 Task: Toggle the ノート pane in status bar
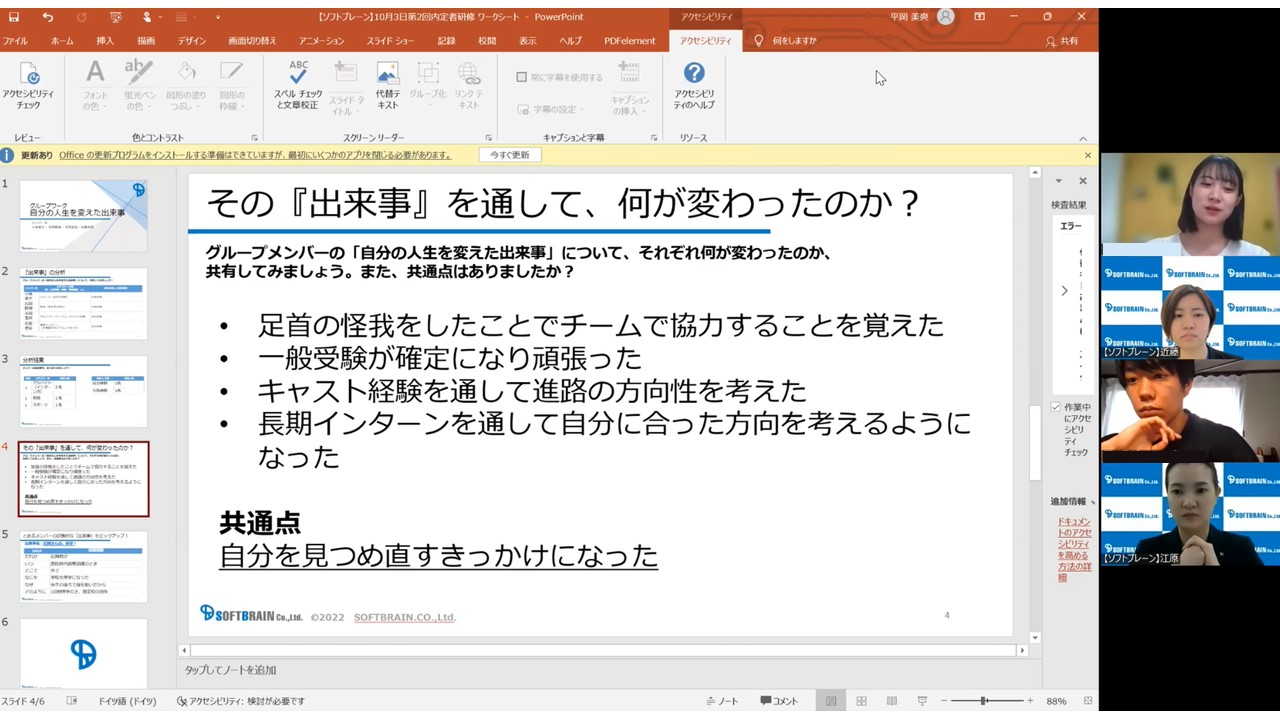722,701
